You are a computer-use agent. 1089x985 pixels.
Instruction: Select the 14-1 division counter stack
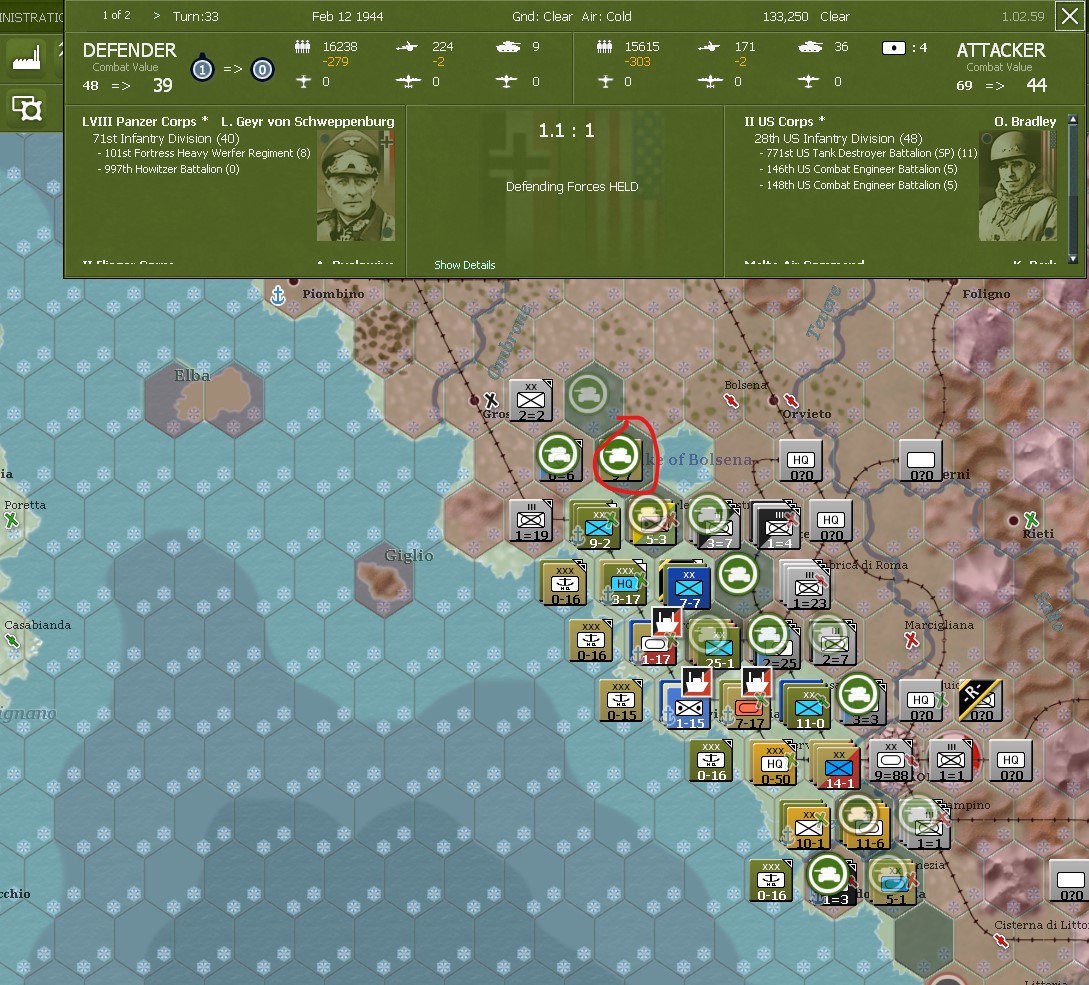tap(838, 766)
